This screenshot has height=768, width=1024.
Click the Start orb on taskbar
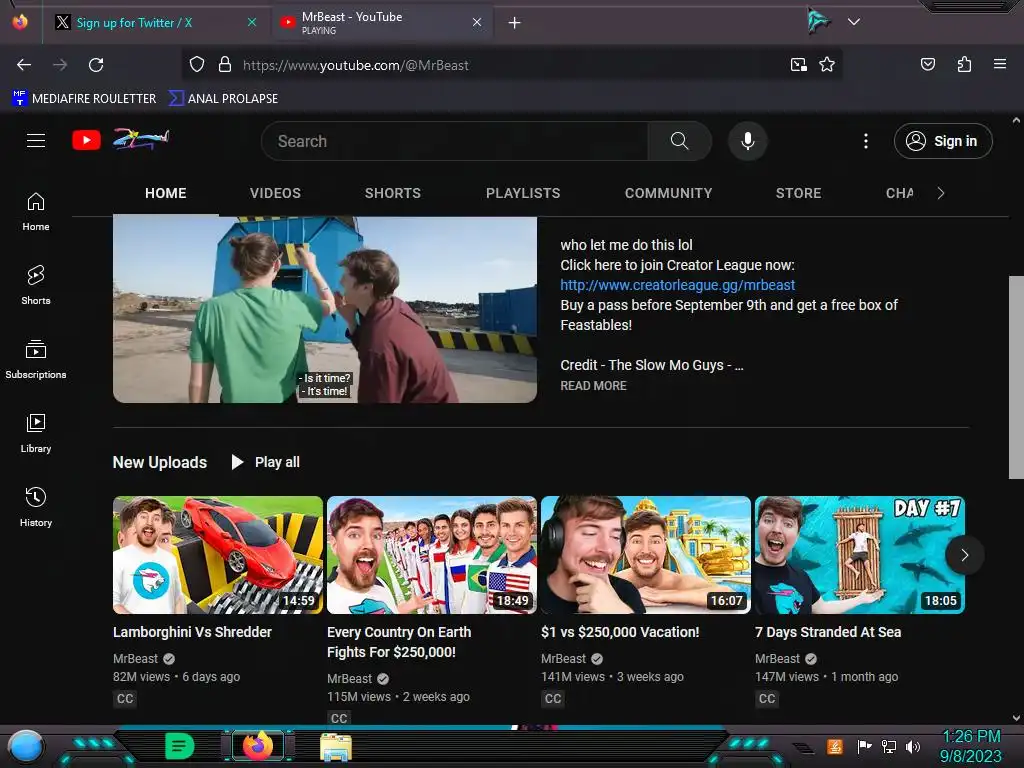pyautogui.click(x=26, y=746)
